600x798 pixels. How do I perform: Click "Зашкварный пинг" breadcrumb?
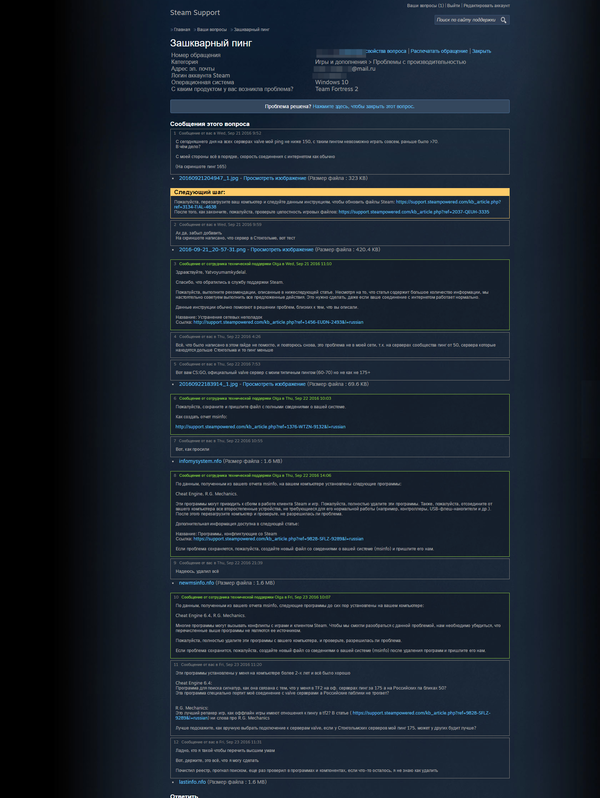click(x=251, y=30)
